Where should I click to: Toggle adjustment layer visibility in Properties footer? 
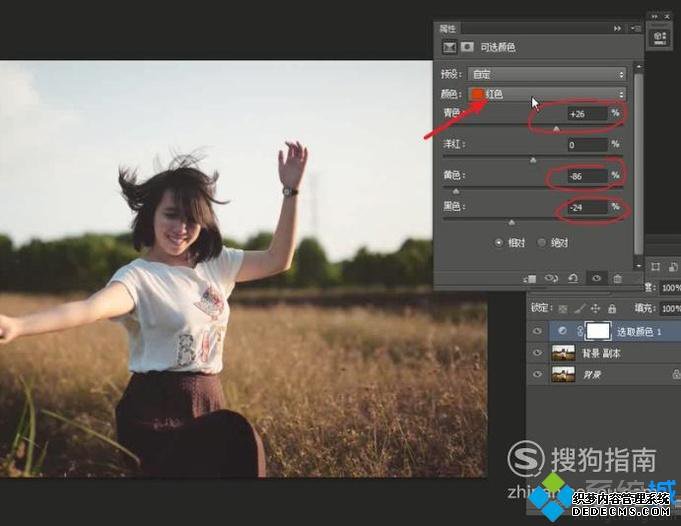click(596, 279)
